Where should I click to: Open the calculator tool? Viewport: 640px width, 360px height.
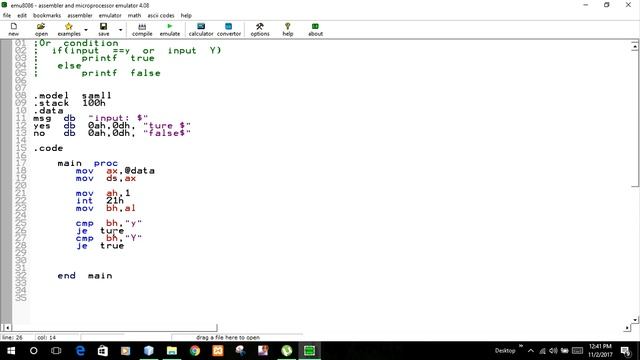201,29
